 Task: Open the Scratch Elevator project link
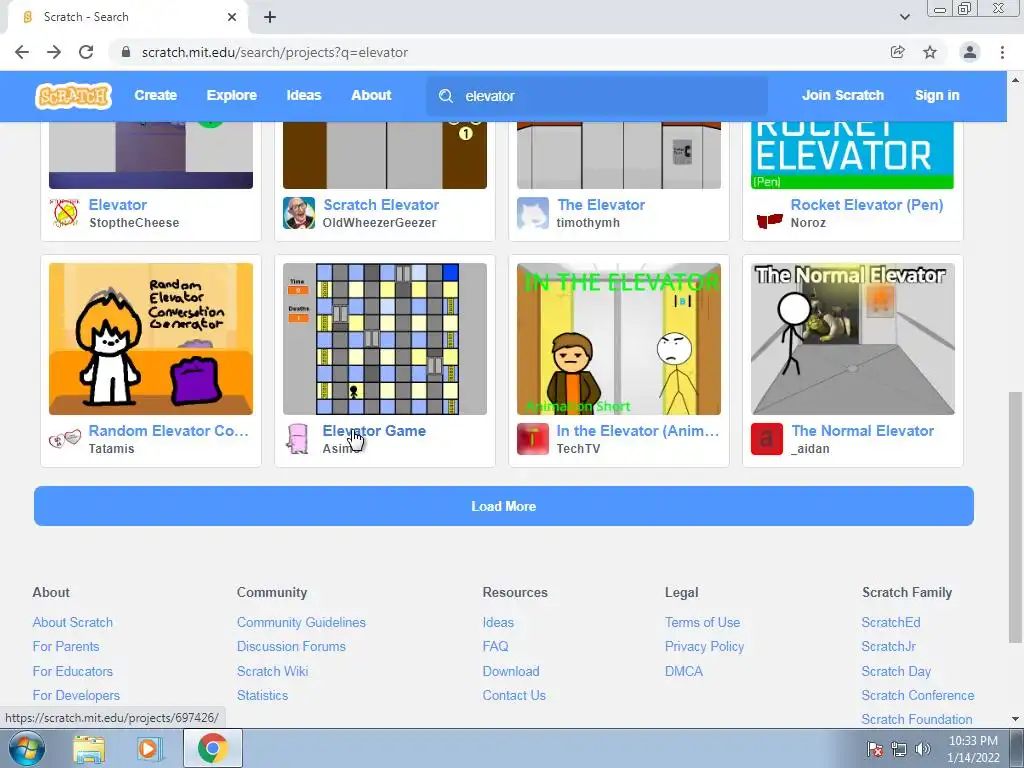(x=381, y=205)
